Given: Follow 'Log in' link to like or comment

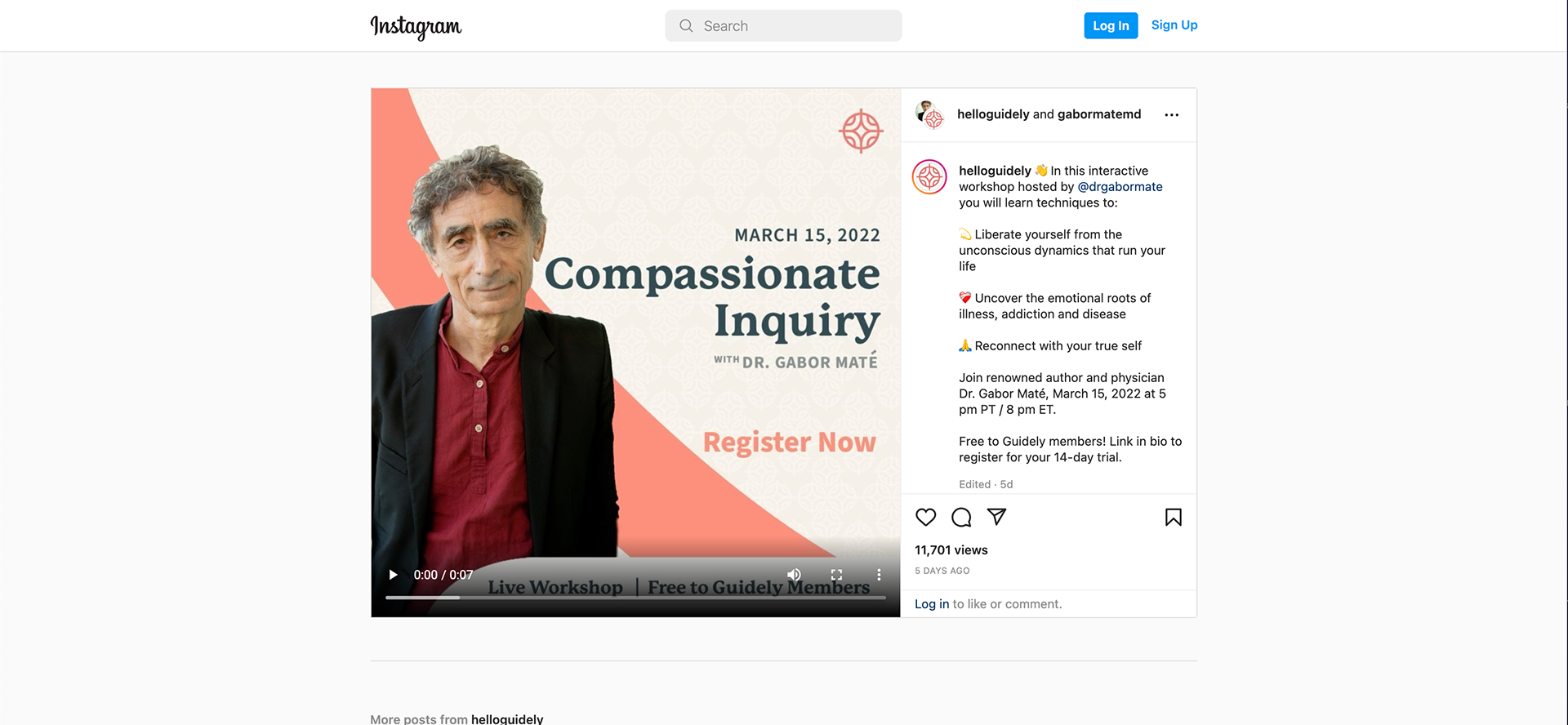Looking at the screenshot, I should [932, 604].
